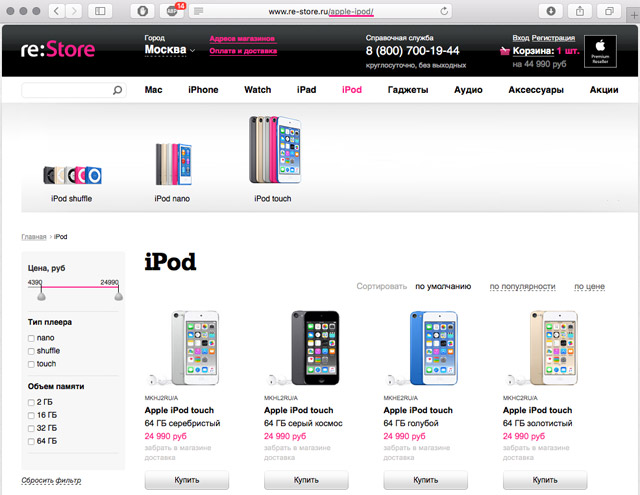This screenshot has width=640, height=495.
Task: Open the iPhone menu item
Action: pos(203,90)
